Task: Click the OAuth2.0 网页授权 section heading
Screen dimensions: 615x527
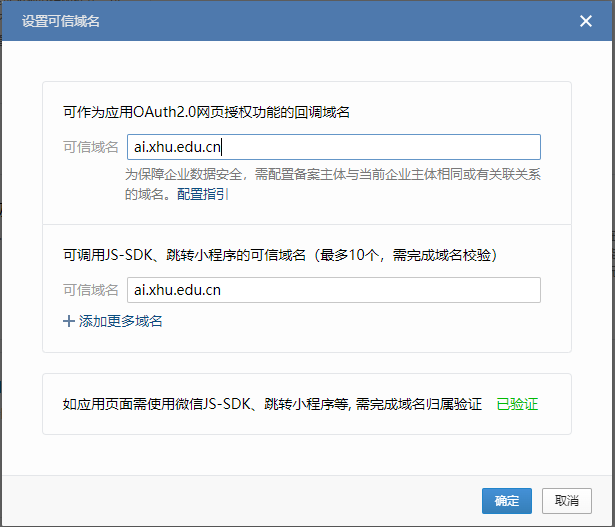Action: [x=205, y=112]
